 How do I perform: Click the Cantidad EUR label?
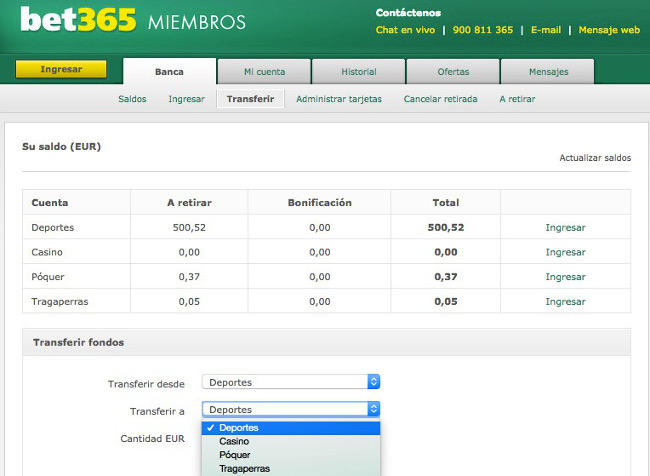[152, 439]
